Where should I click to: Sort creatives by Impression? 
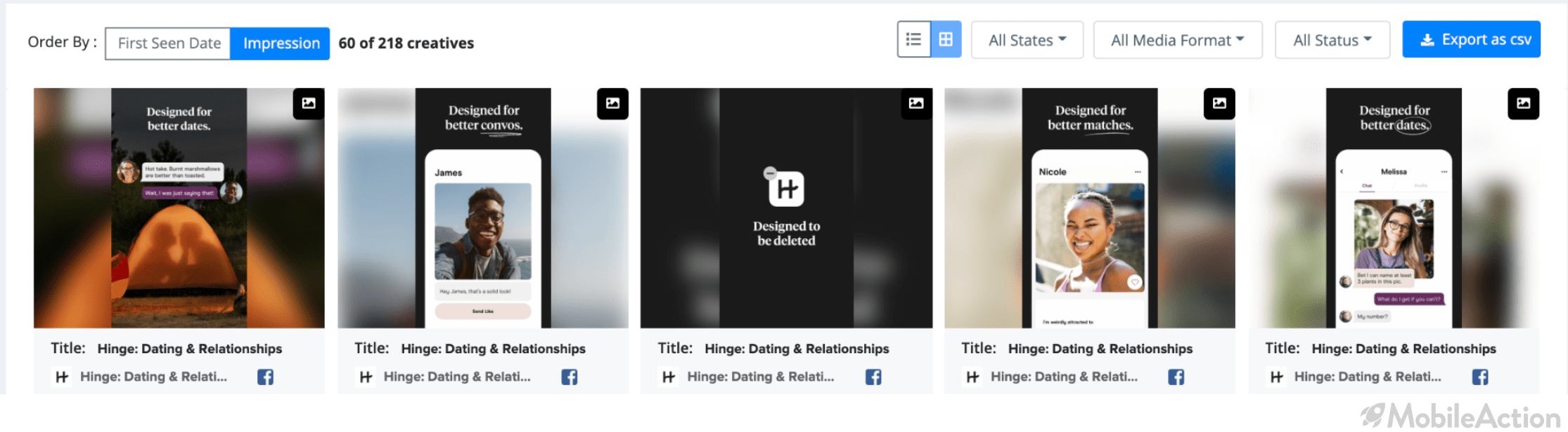click(281, 44)
